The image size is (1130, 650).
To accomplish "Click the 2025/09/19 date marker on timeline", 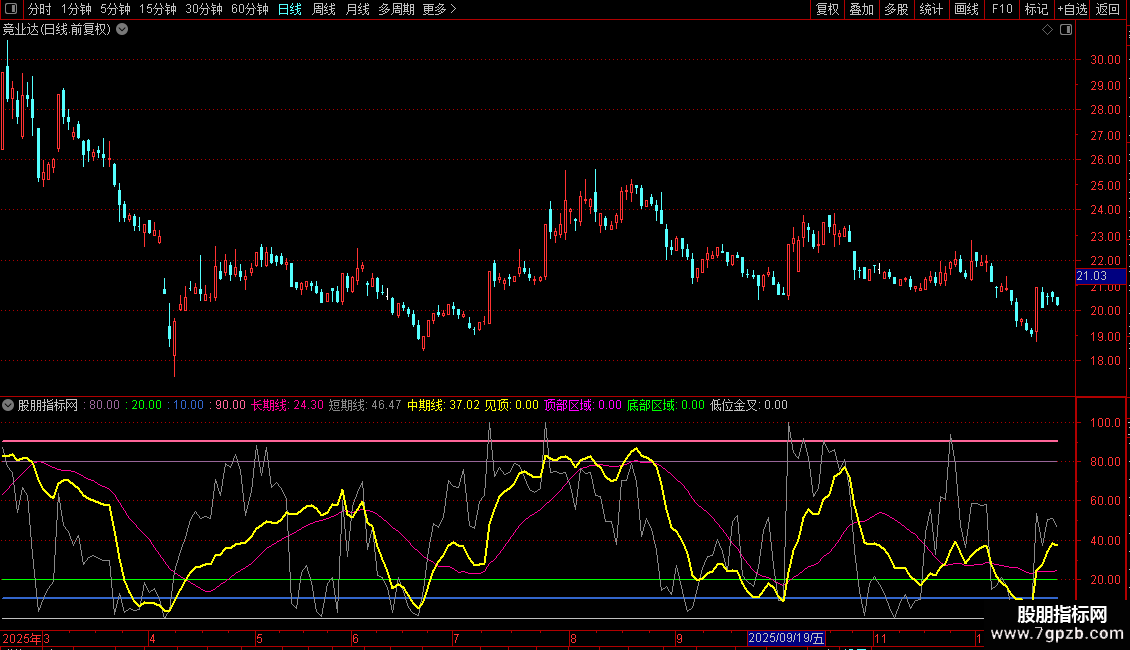I will point(787,638).
